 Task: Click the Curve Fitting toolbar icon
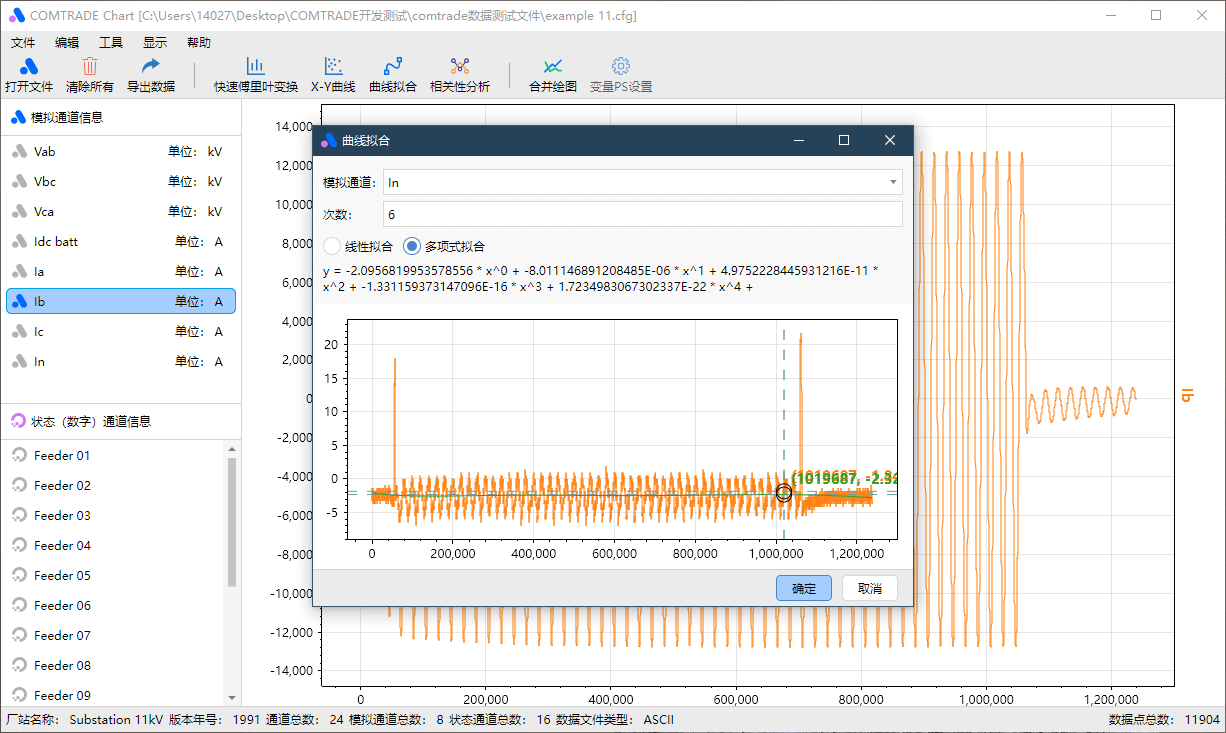[x=392, y=67]
